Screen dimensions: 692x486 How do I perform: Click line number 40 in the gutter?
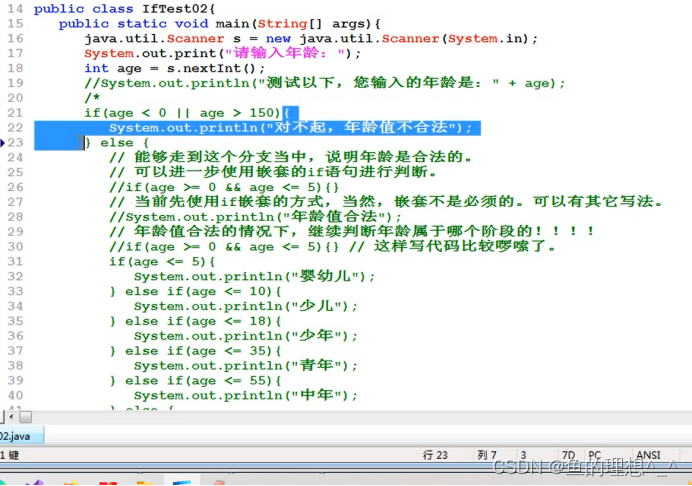(x=15, y=396)
